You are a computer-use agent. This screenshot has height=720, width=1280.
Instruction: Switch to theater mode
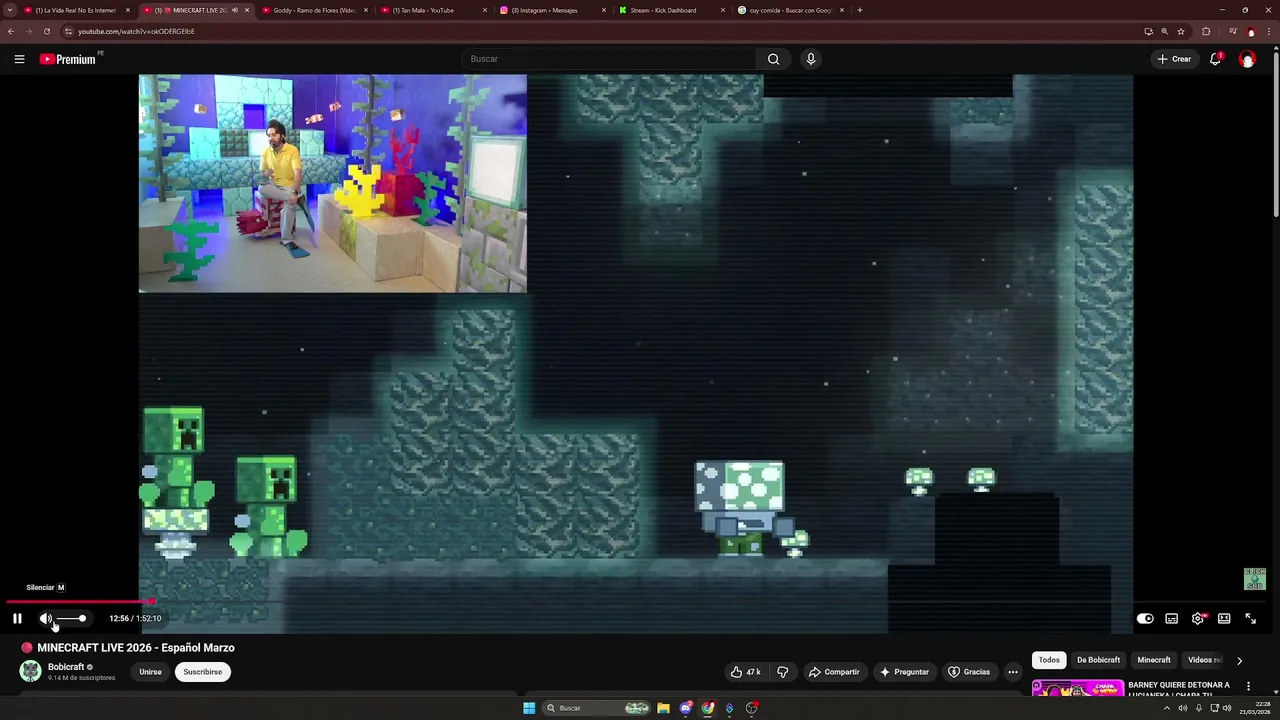1224,618
